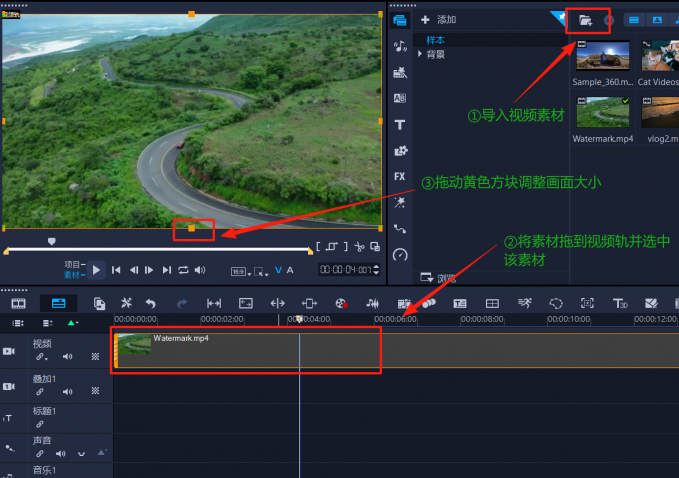This screenshot has width=679, height=478.
Task: Expand the 背景 folder in library tree
Action: [x=421, y=54]
